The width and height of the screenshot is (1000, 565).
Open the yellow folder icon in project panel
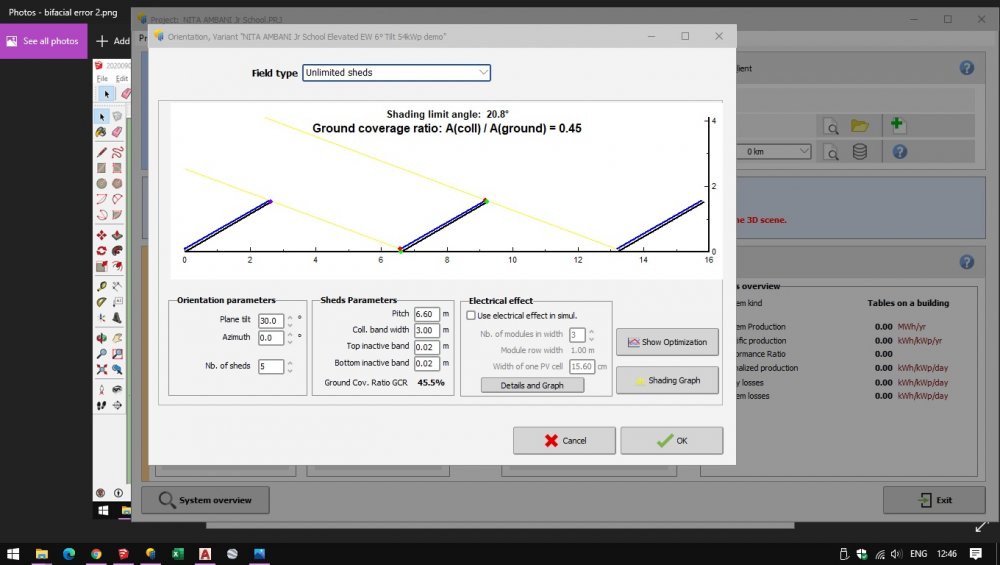pos(860,125)
